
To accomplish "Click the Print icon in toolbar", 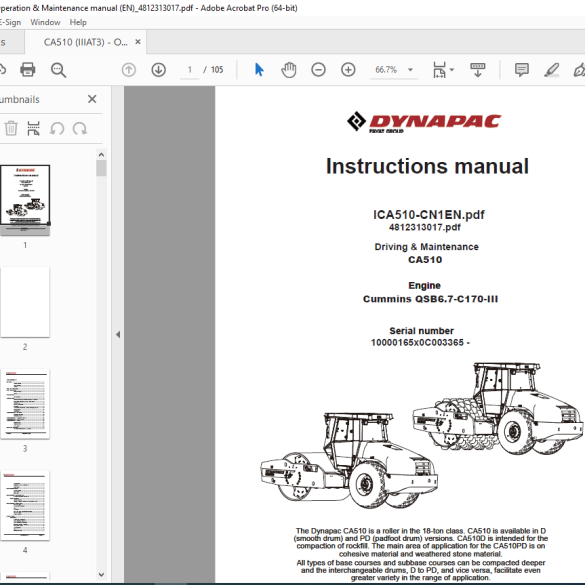I will pyautogui.click(x=28, y=70).
